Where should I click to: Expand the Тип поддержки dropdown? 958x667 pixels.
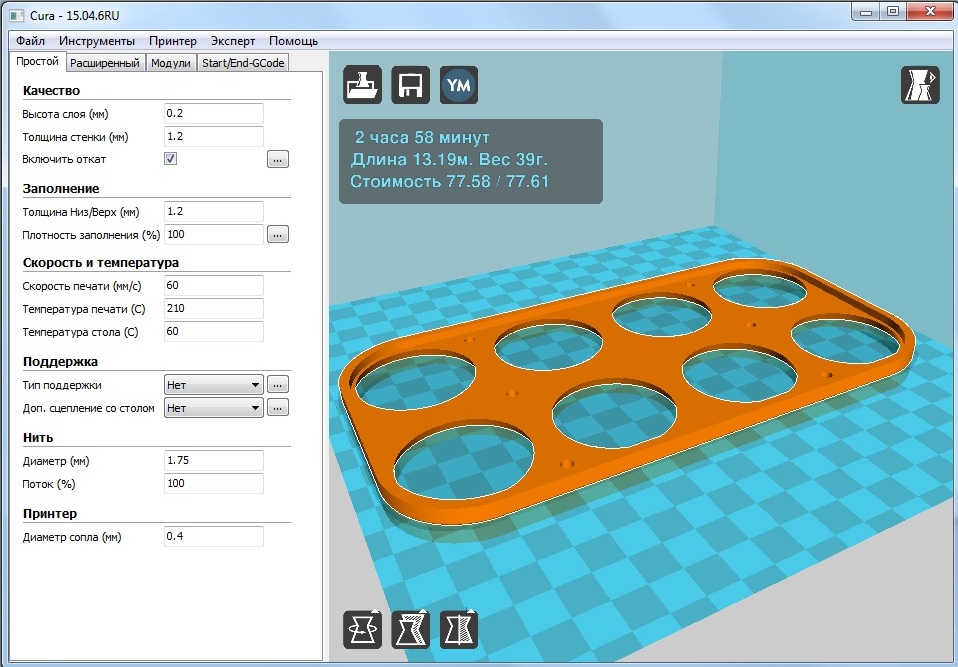213,385
